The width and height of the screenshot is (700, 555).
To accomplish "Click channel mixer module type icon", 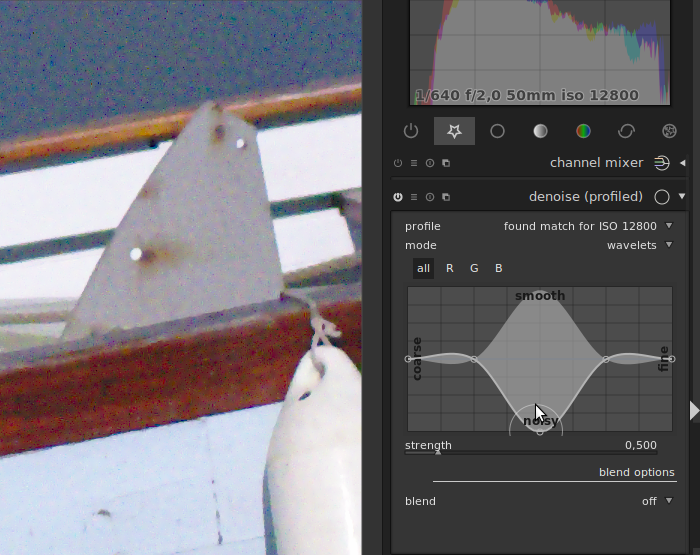I will click(662, 163).
